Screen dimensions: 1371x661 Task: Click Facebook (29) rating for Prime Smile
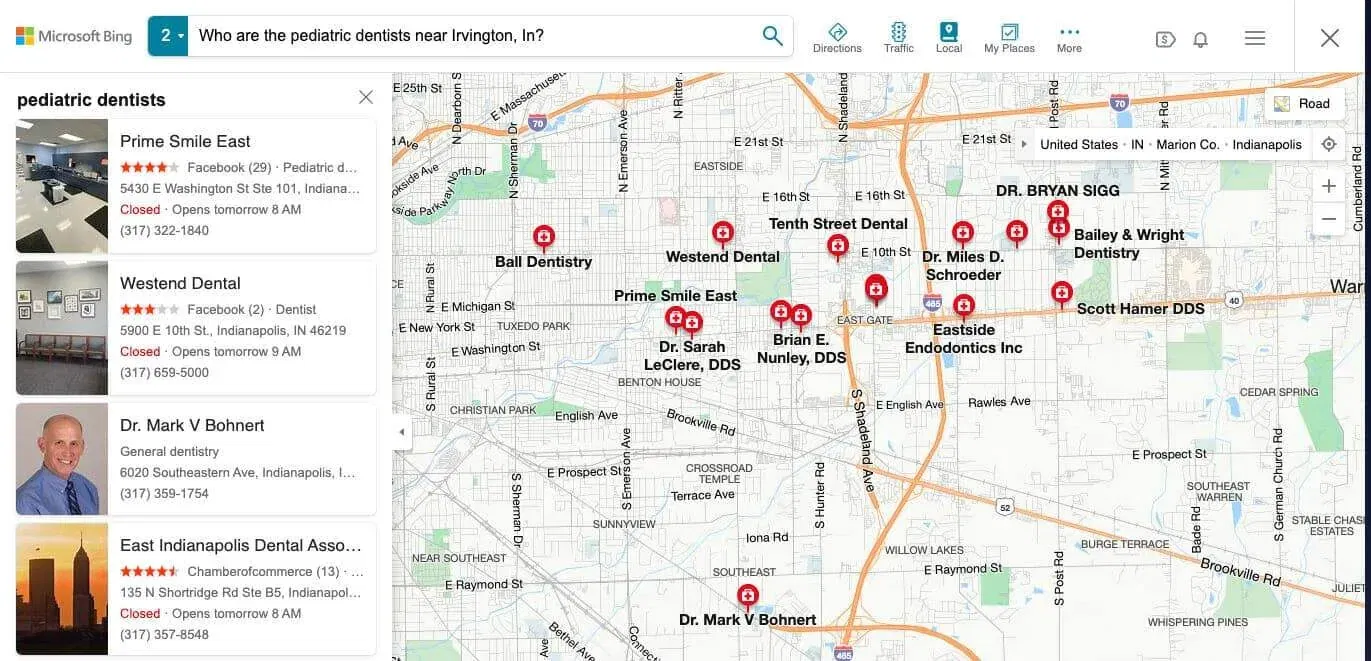(229, 167)
